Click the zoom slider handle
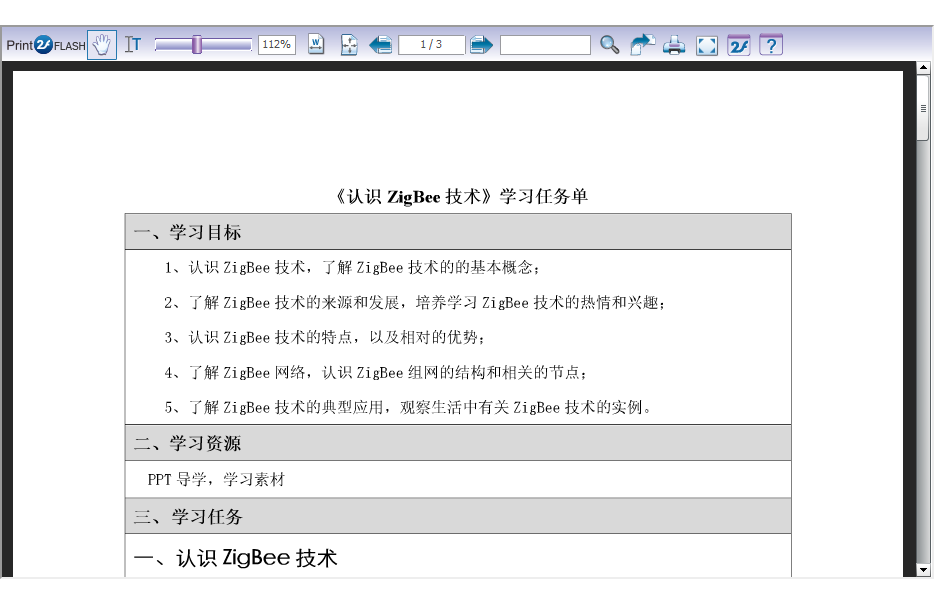This screenshot has height=590, width=935. (x=197, y=45)
